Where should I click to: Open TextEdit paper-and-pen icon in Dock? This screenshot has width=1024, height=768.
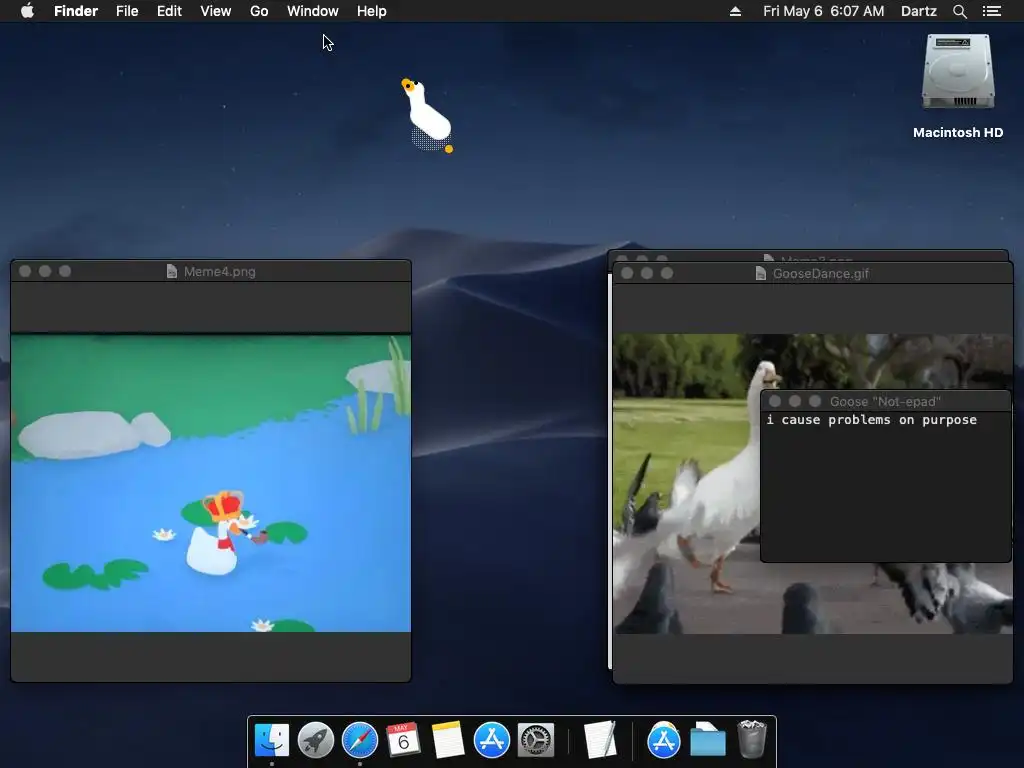tap(600, 740)
